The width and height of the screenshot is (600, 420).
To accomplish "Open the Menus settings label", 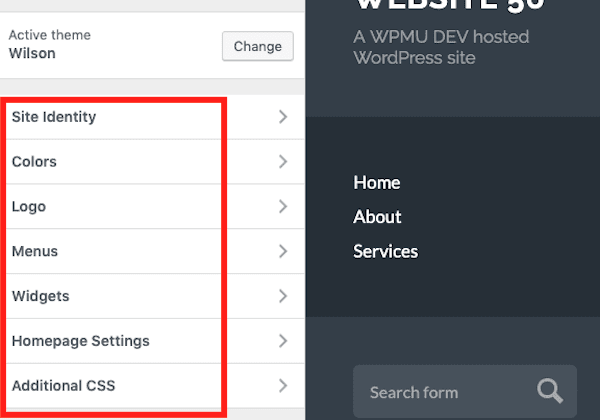I will [x=35, y=251].
